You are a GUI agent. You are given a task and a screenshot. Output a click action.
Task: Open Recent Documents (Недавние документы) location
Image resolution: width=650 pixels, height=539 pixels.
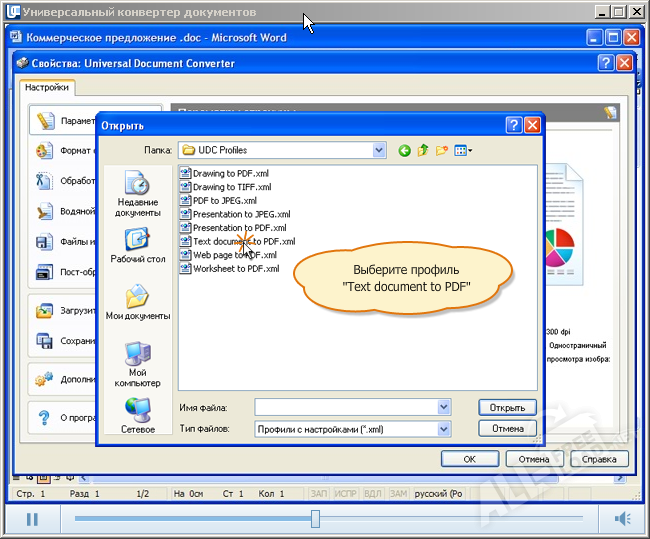[137, 193]
